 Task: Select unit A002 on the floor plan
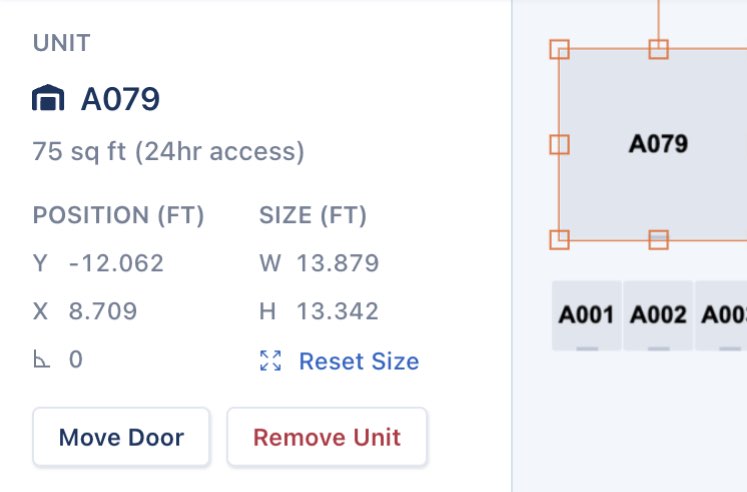(x=658, y=315)
